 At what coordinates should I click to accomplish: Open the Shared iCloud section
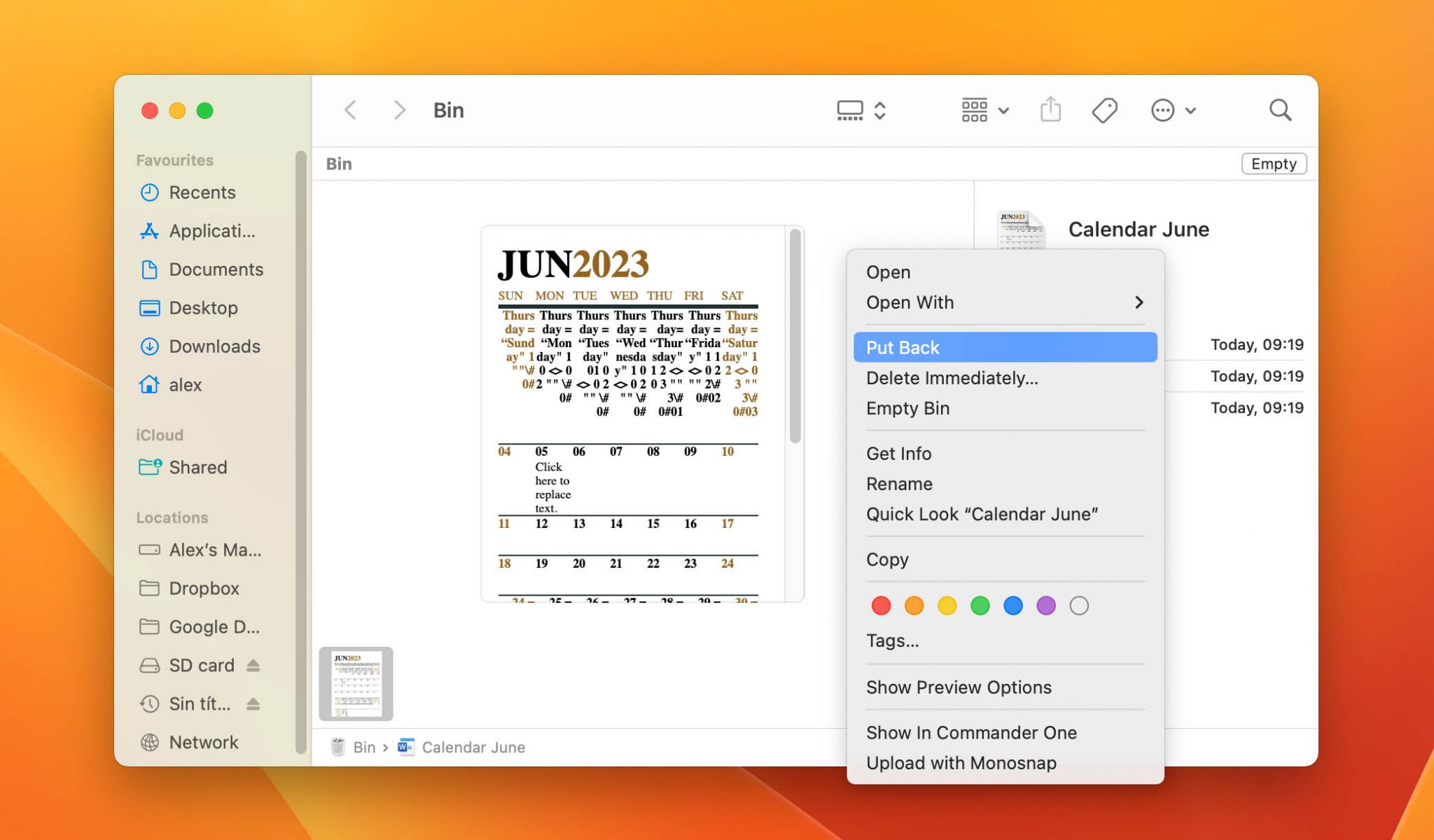pos(198,467)
